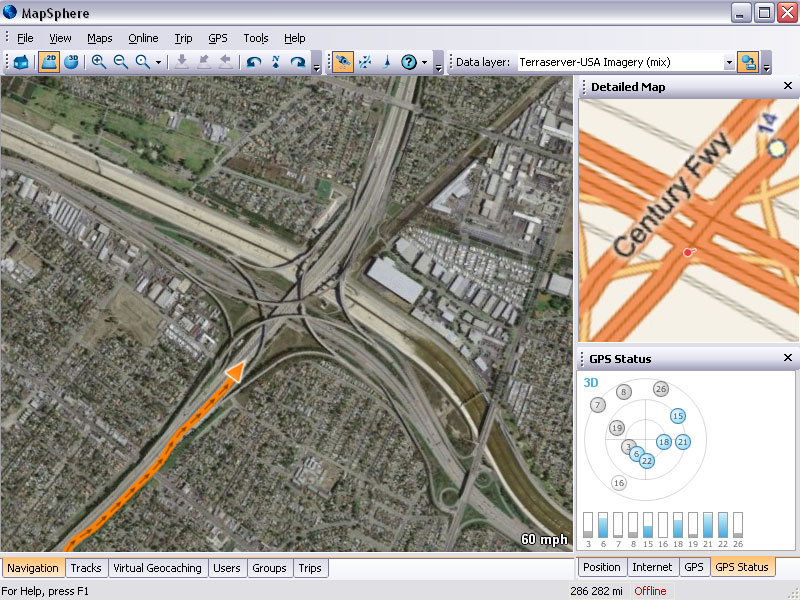This screenshot has height=600, width=800.
Task: Open the Help icon dropdown arrow
Action: (424, 63)
